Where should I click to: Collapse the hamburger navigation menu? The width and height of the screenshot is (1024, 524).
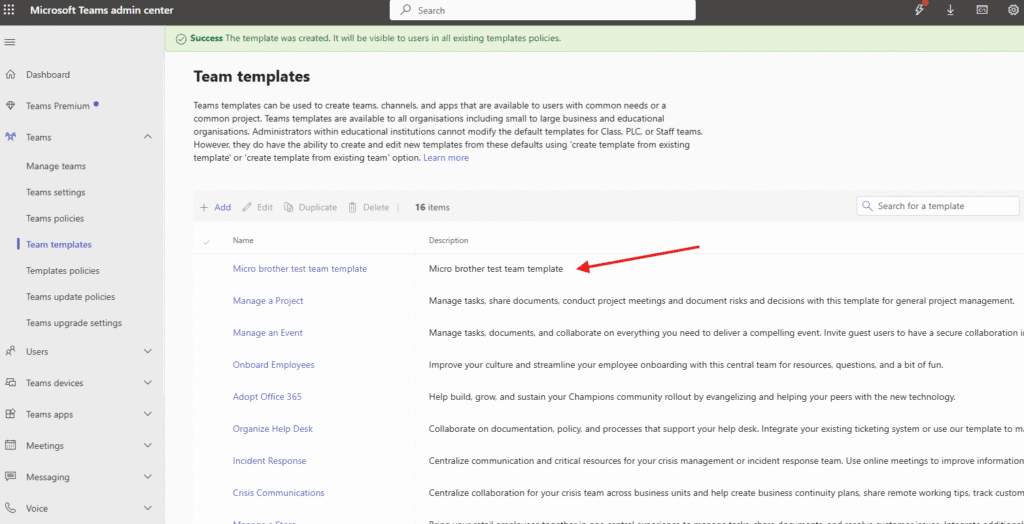(10, 42)
